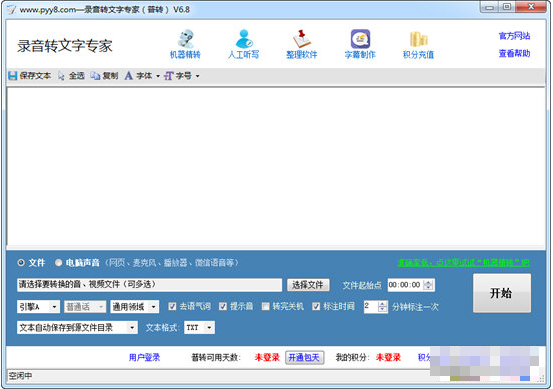553x389 pixels.
Task: Click the 保存文本 toolbar label
Action: [x=35, y=76]
